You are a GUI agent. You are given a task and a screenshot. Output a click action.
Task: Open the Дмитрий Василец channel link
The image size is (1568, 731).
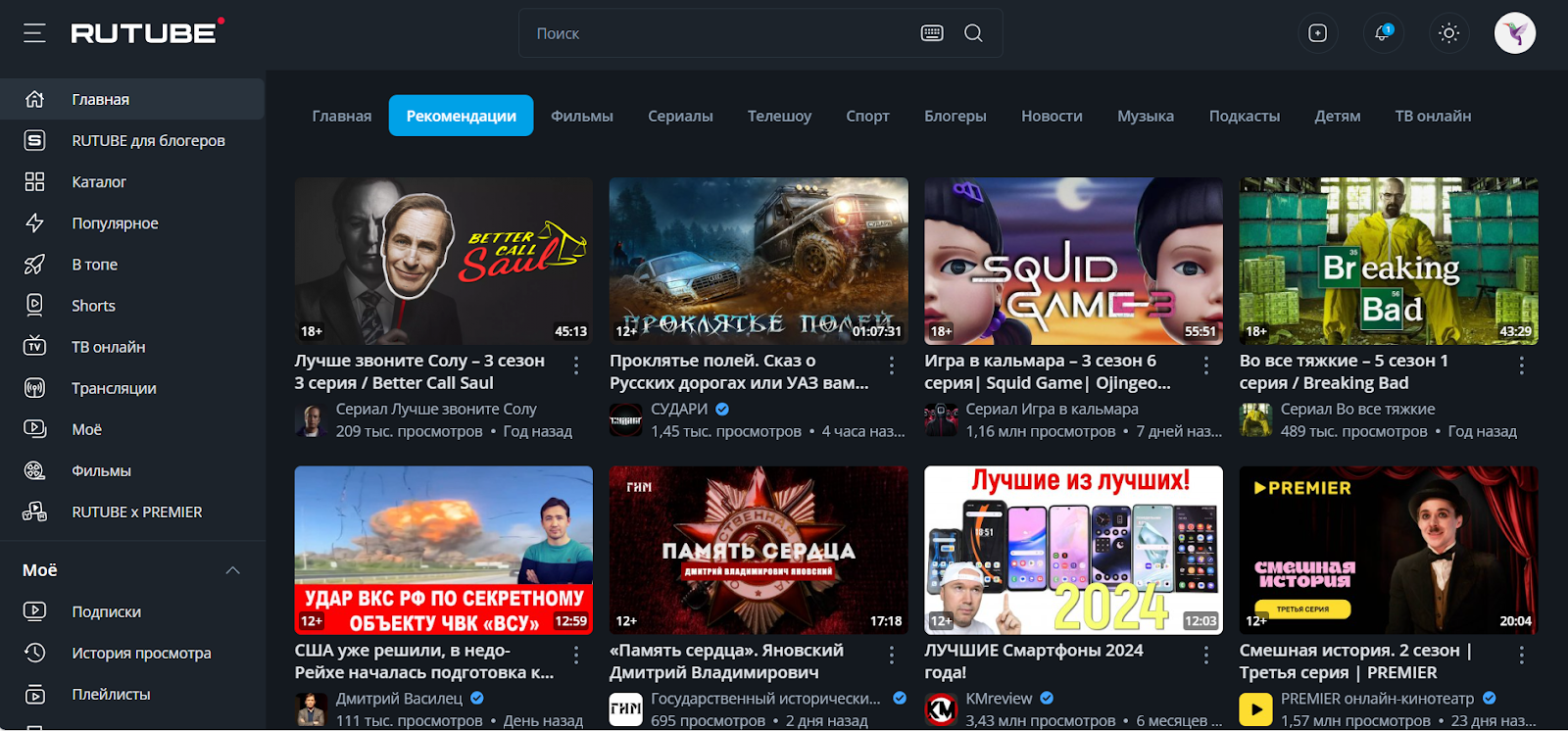(x=399, y=698)
